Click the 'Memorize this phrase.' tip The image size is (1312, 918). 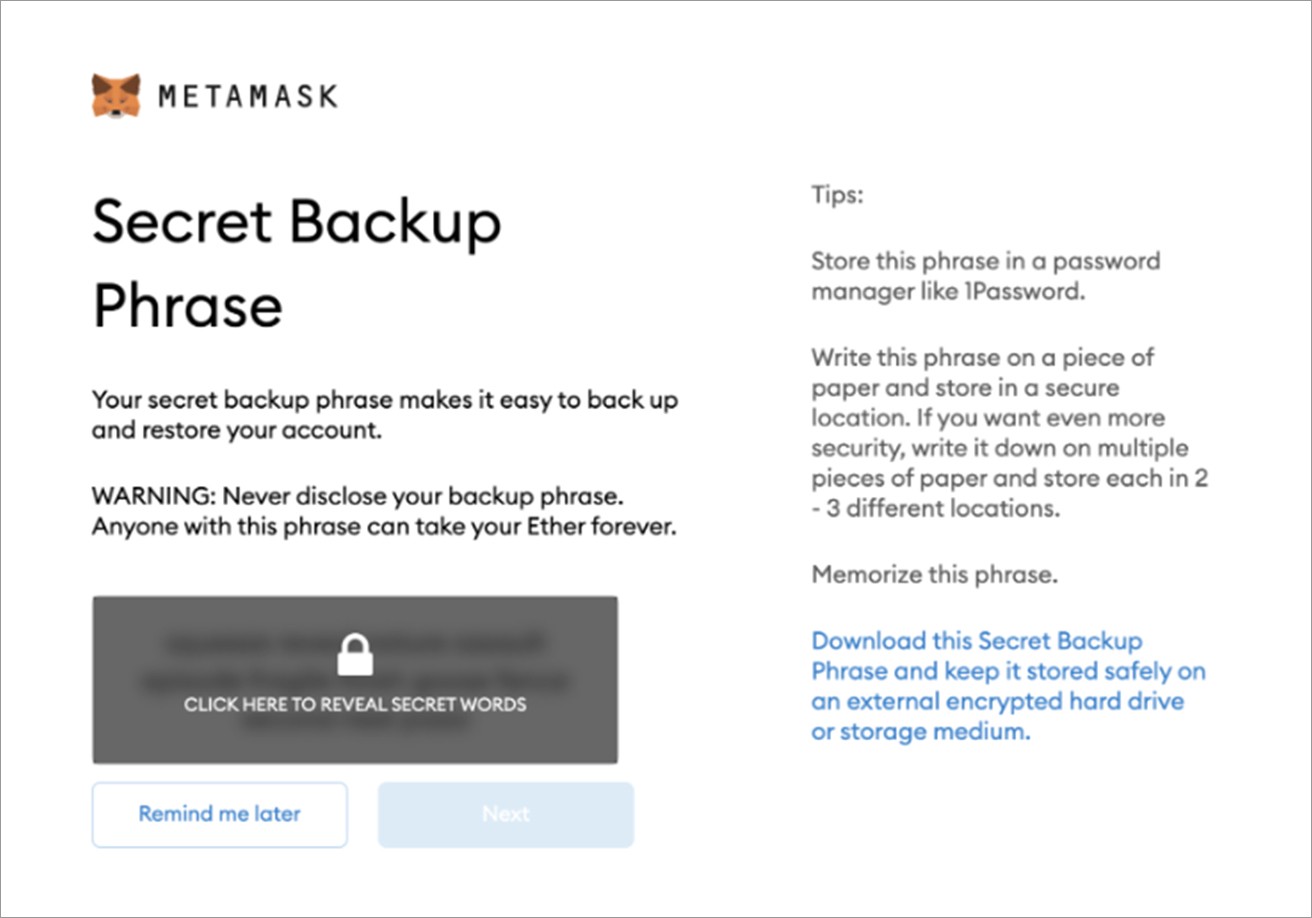point(934,575)
